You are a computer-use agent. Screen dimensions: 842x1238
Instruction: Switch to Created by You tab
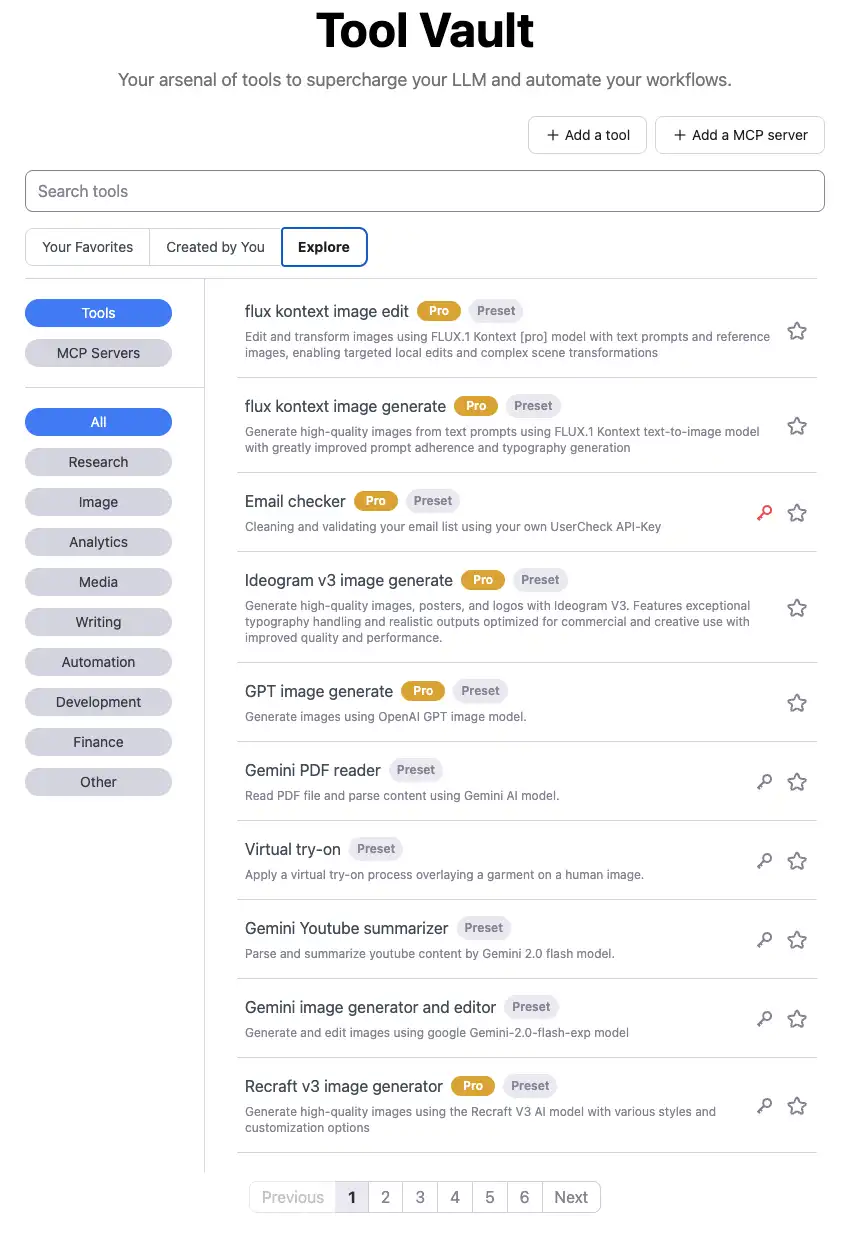click(215, 247)
